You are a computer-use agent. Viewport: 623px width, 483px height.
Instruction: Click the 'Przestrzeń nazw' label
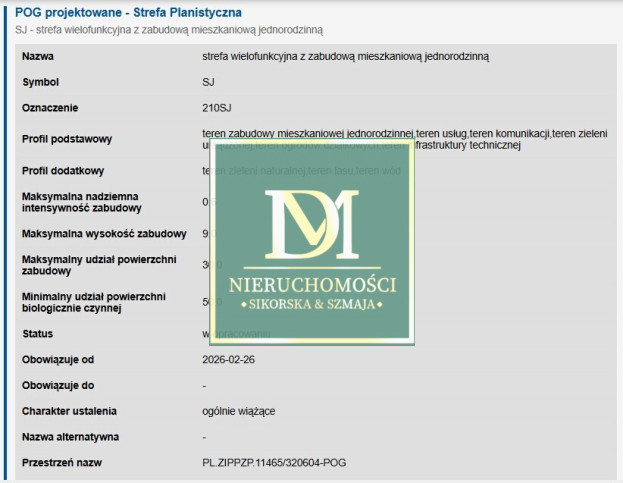(x=62, y=463)
